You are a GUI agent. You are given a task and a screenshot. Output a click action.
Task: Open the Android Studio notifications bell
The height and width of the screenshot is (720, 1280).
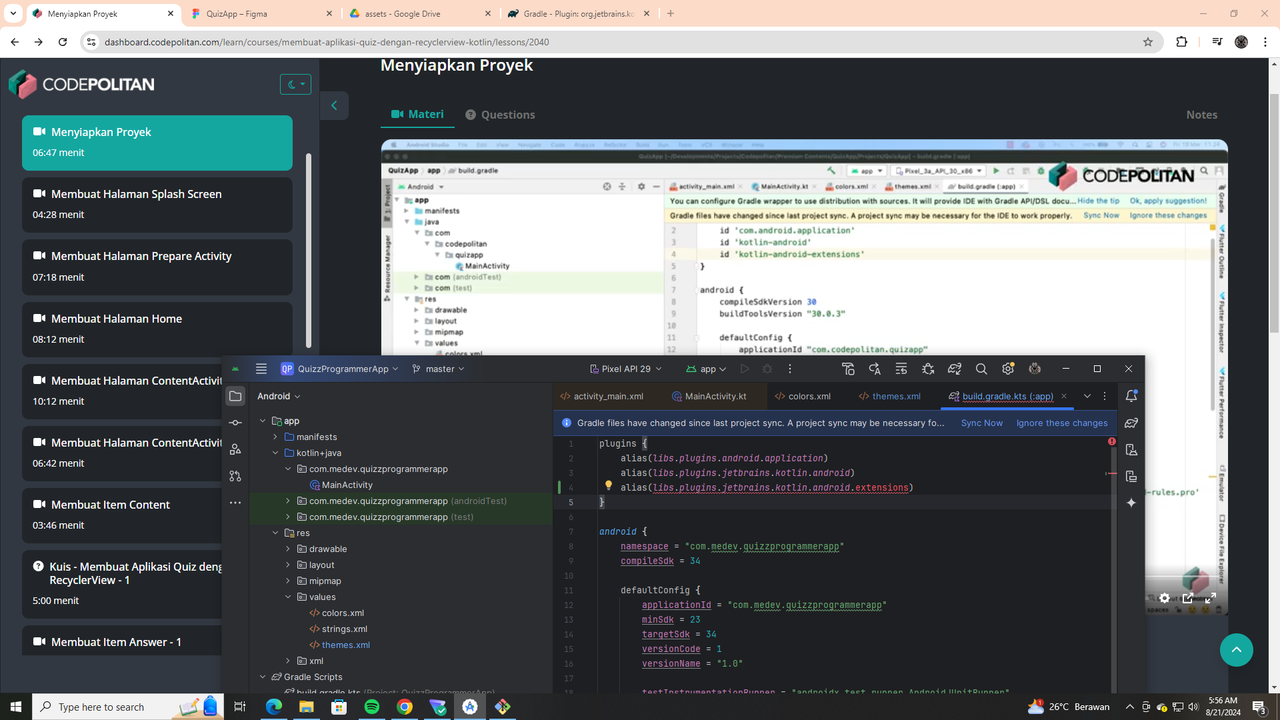point(1131,396)
